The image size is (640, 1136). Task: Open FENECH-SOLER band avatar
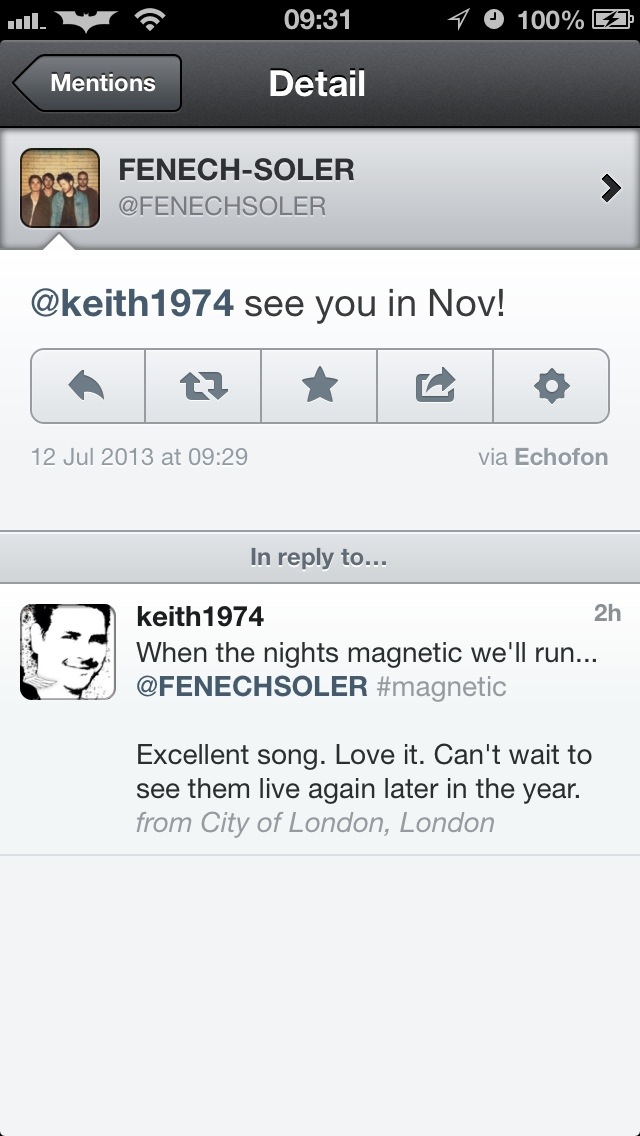tap(60, 187)
